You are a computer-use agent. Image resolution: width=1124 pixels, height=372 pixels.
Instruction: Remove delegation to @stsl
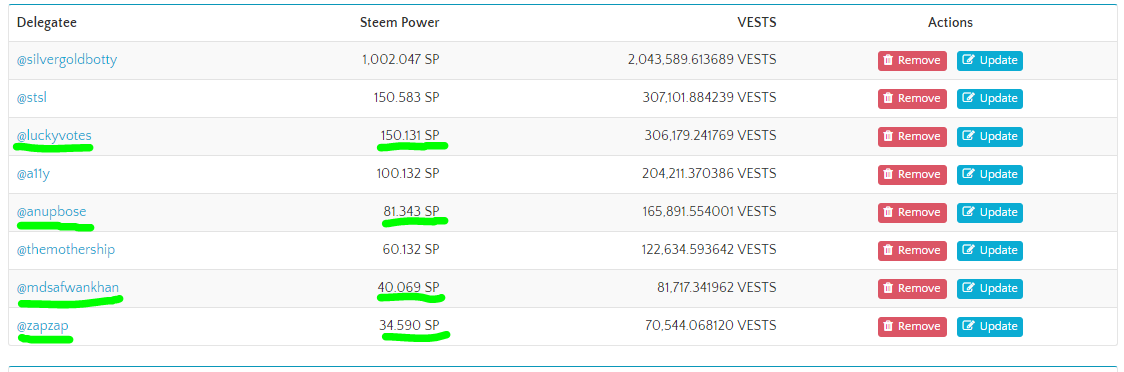[x=912, y=98]
